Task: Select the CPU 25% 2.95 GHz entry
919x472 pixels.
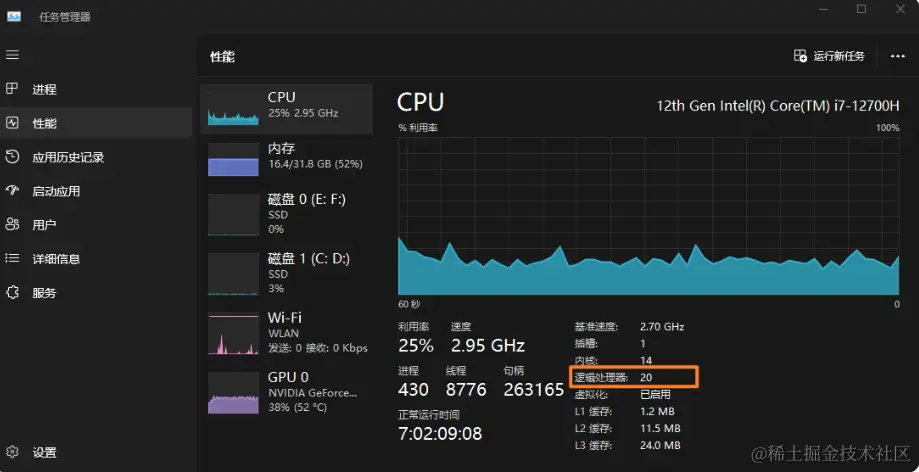Action: tap(287, 110)
